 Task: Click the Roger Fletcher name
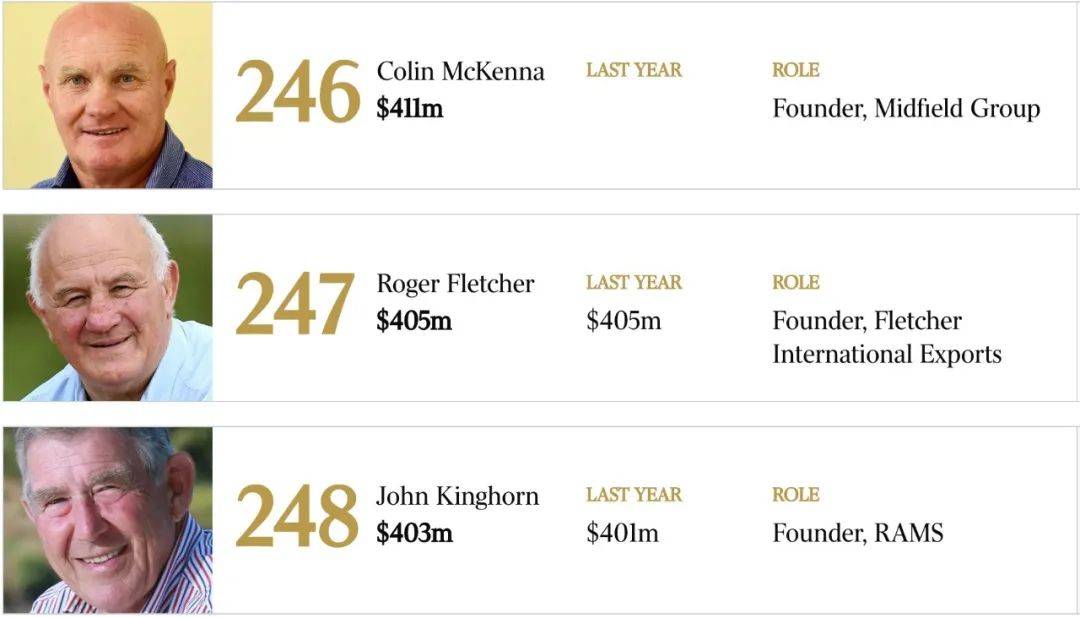[x=455, y=284]
